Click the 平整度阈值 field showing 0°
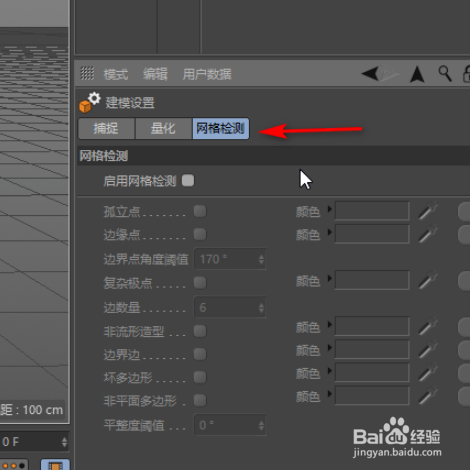This screenshot has width=470, height=470. (230, 425)
